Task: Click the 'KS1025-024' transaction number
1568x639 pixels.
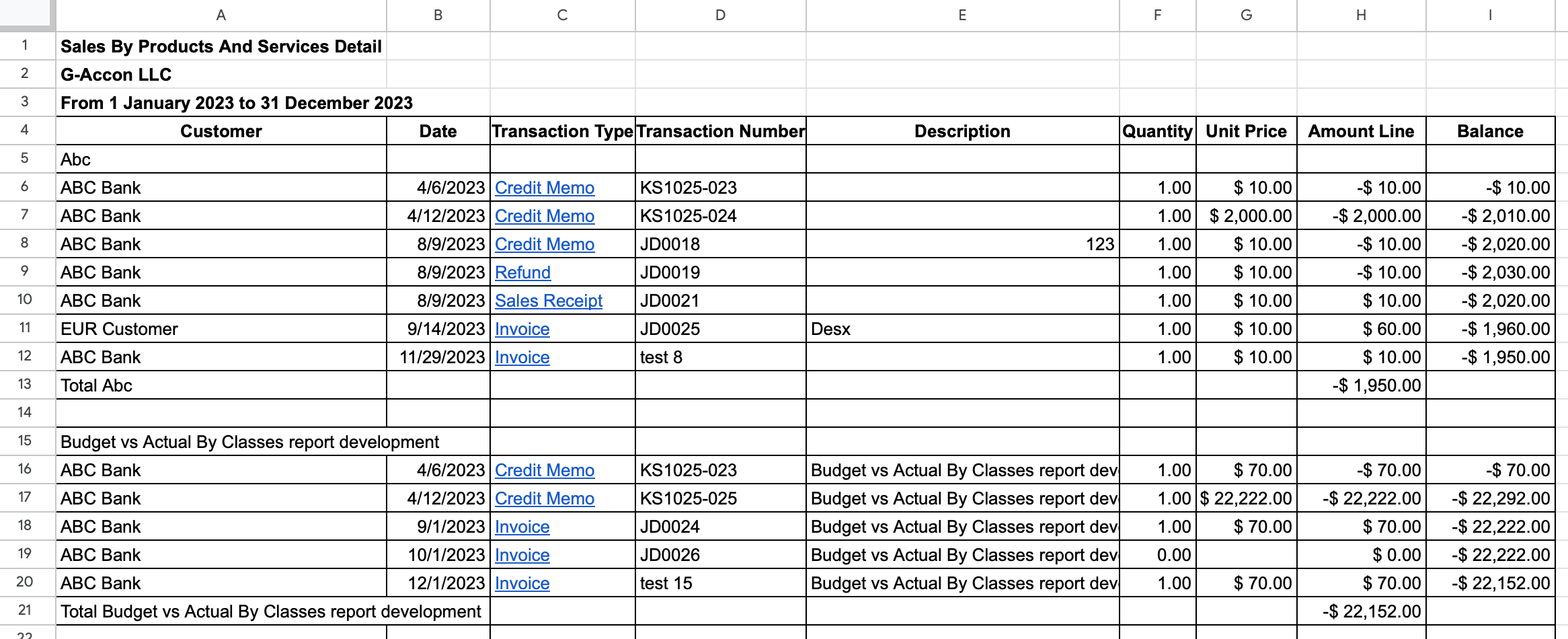Action: coord(721,216)
